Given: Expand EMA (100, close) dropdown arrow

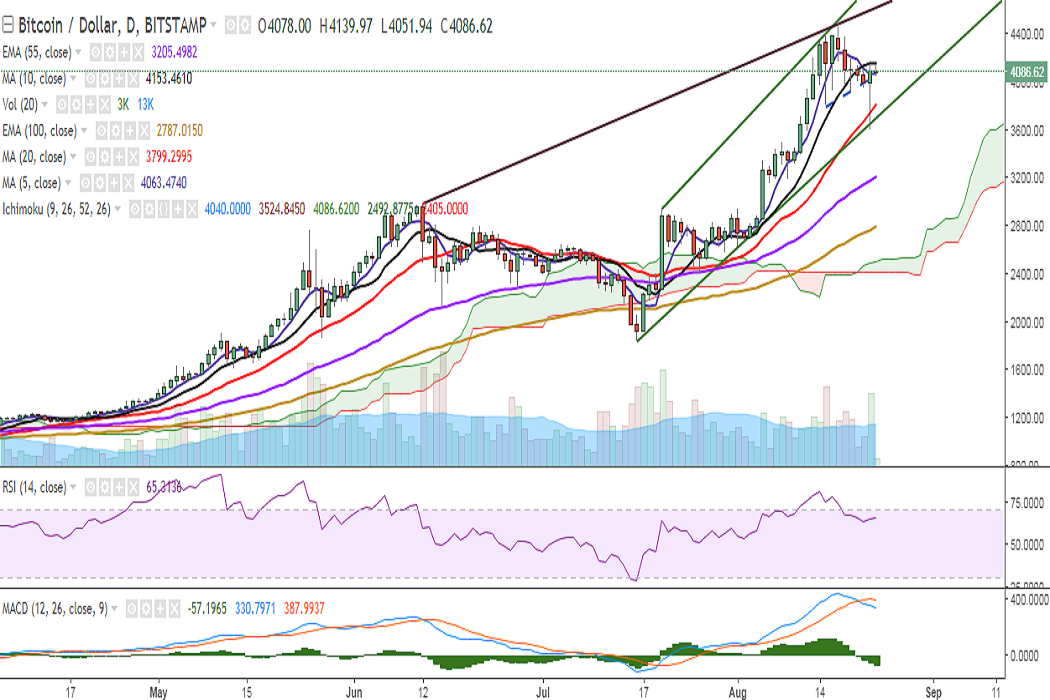Looking at the screenshot, I should point(84,130).
